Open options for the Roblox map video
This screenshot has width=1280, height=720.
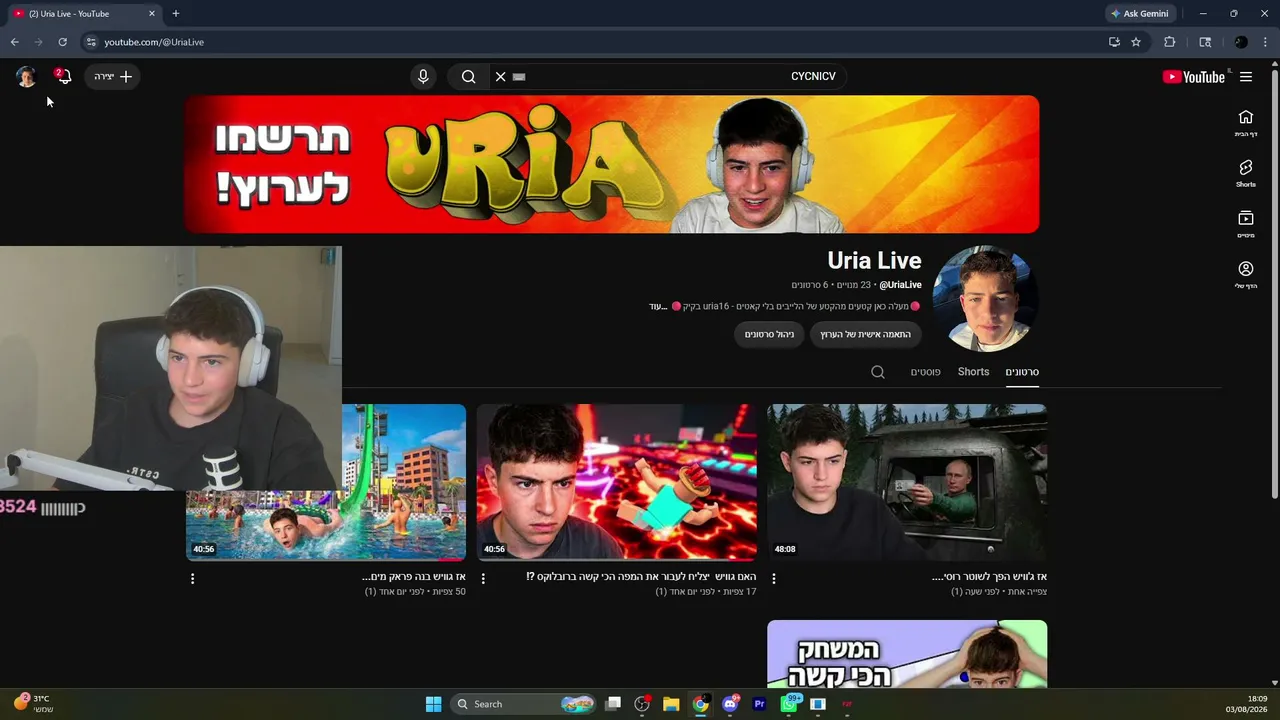[483, 578]
